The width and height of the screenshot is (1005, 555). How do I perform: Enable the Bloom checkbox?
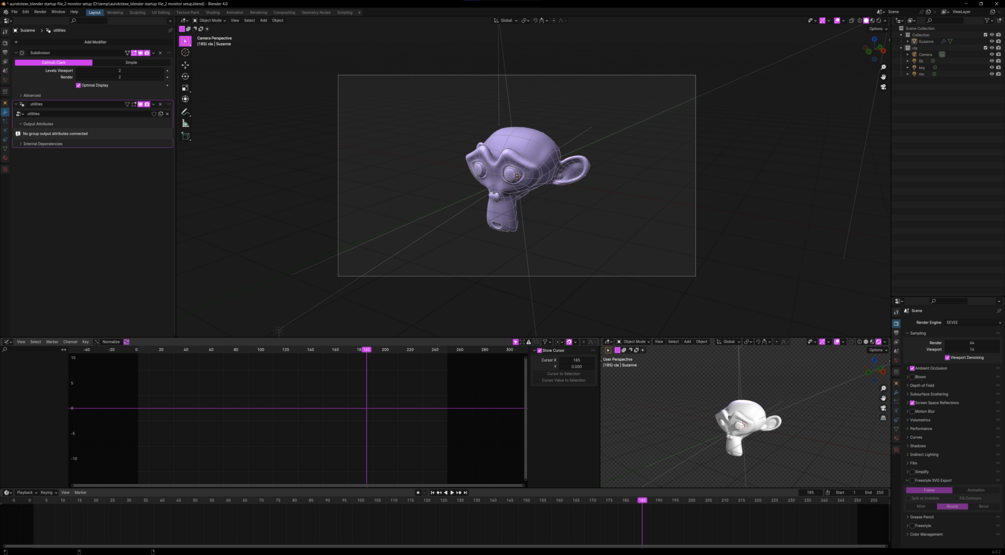tap(912, 377)
